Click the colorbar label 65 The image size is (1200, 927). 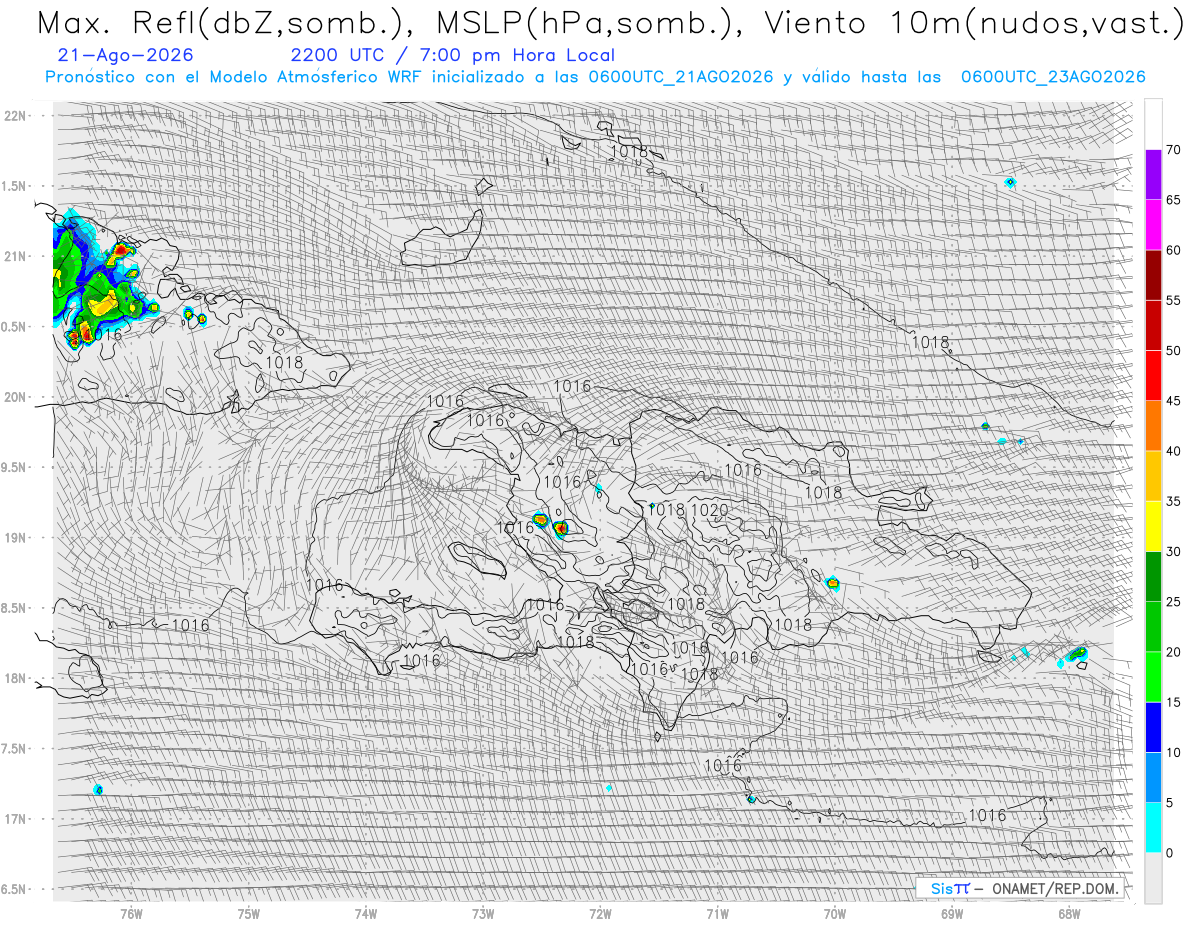[x=1173, y=200]
